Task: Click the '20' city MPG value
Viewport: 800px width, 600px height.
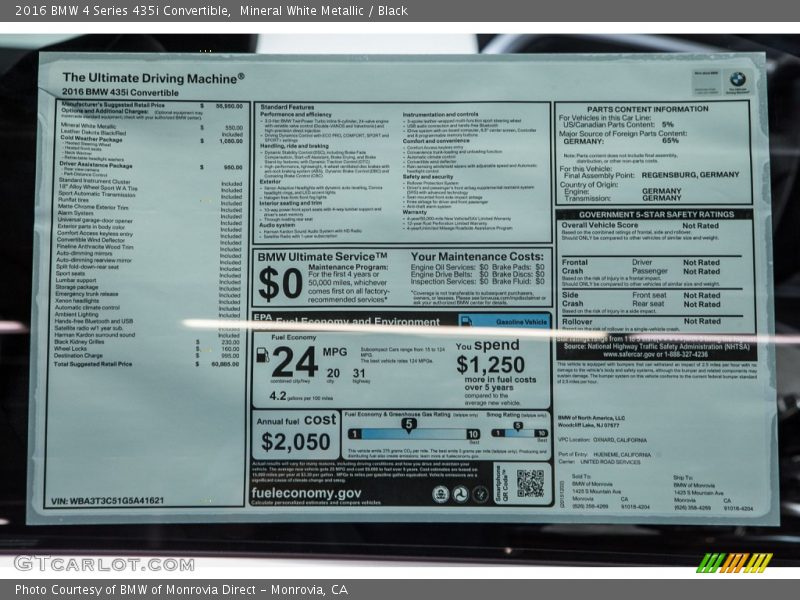Action: [x=333, y=373]
